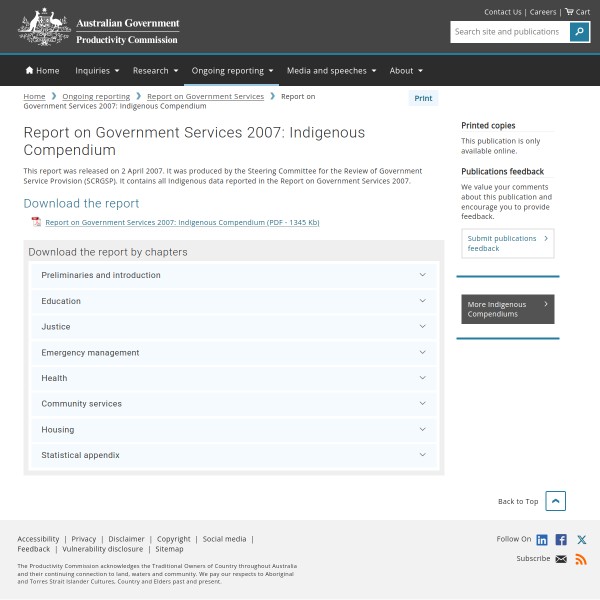The width and height of the screenshot is (600, 600).
Task: Expand the Emergency management chapter section
Action: coord(234,352)
